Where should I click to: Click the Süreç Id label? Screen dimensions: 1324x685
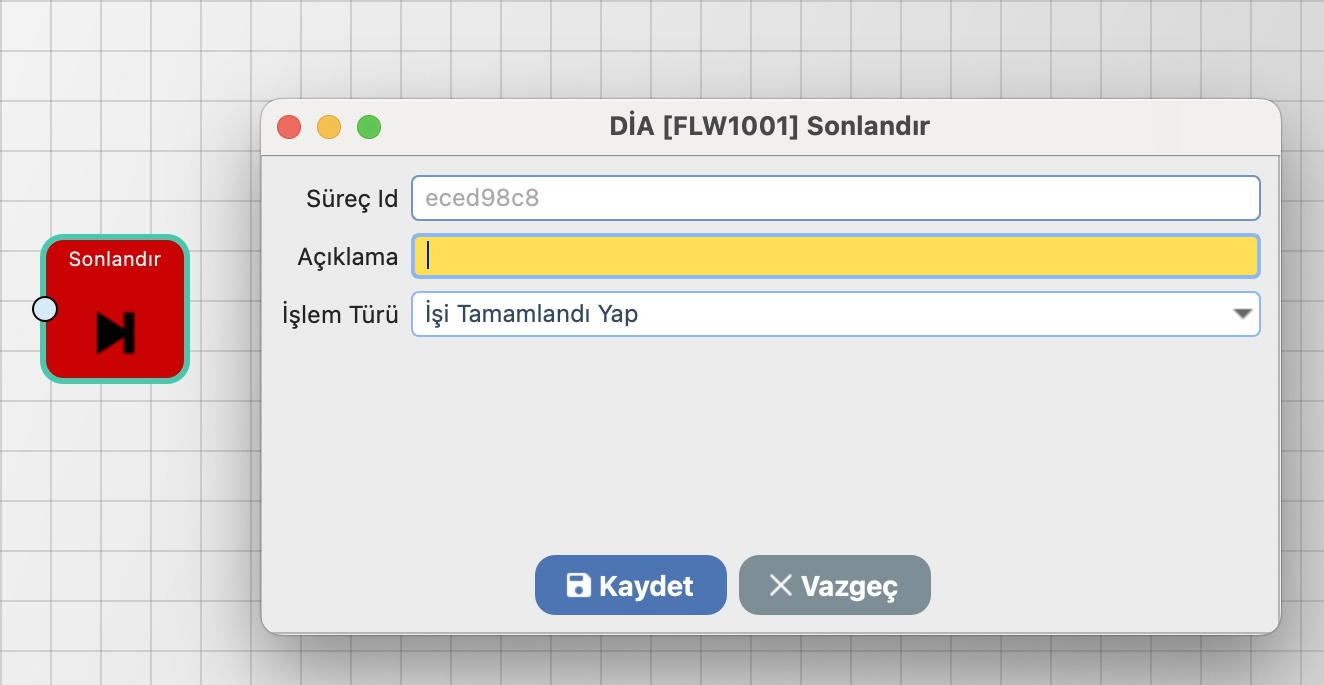point(352,199)
